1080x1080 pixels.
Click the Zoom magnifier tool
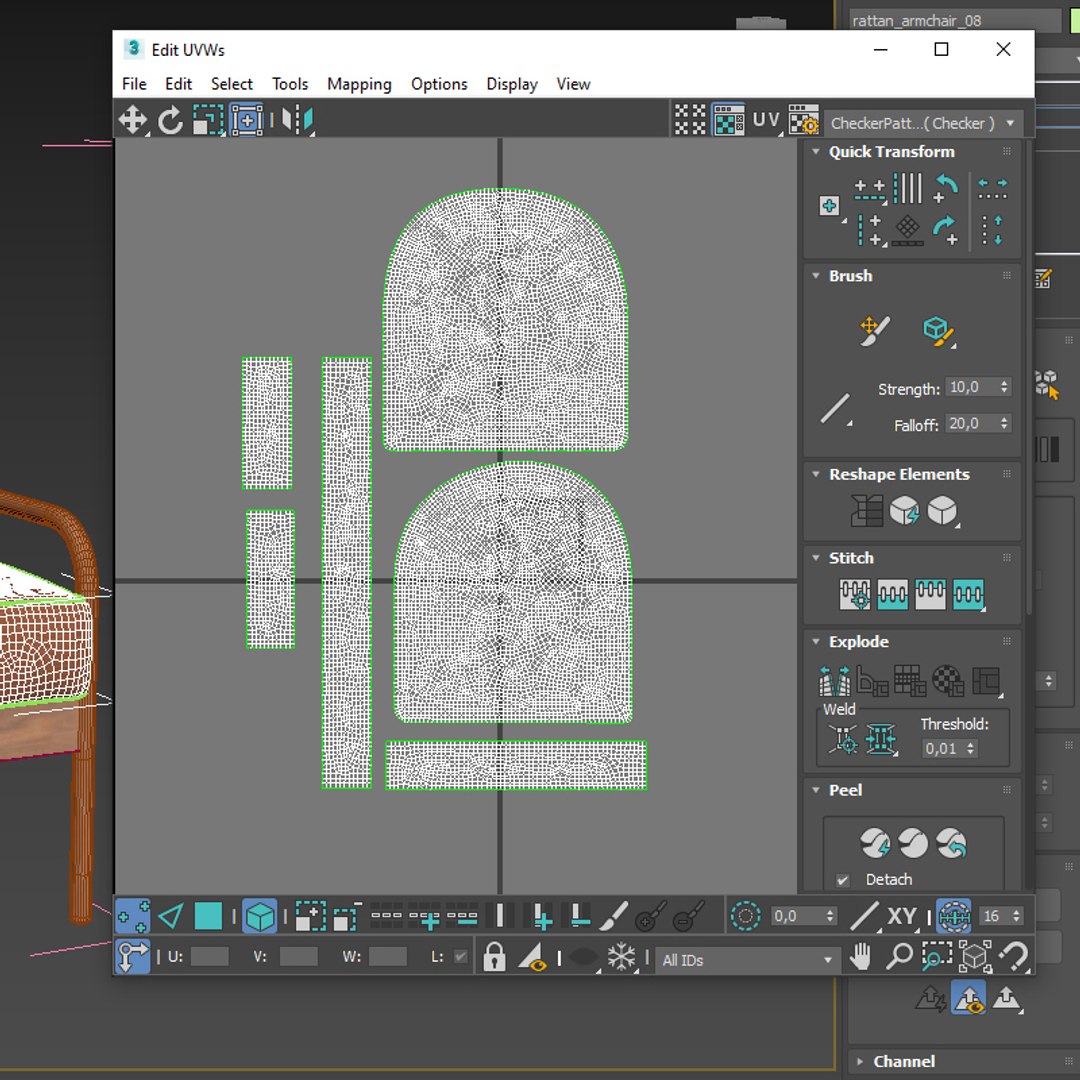tap(899, 957)
